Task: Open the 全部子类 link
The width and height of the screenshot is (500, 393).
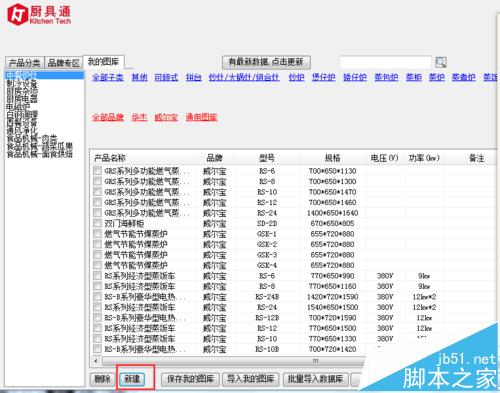Action: pos(108,77)
